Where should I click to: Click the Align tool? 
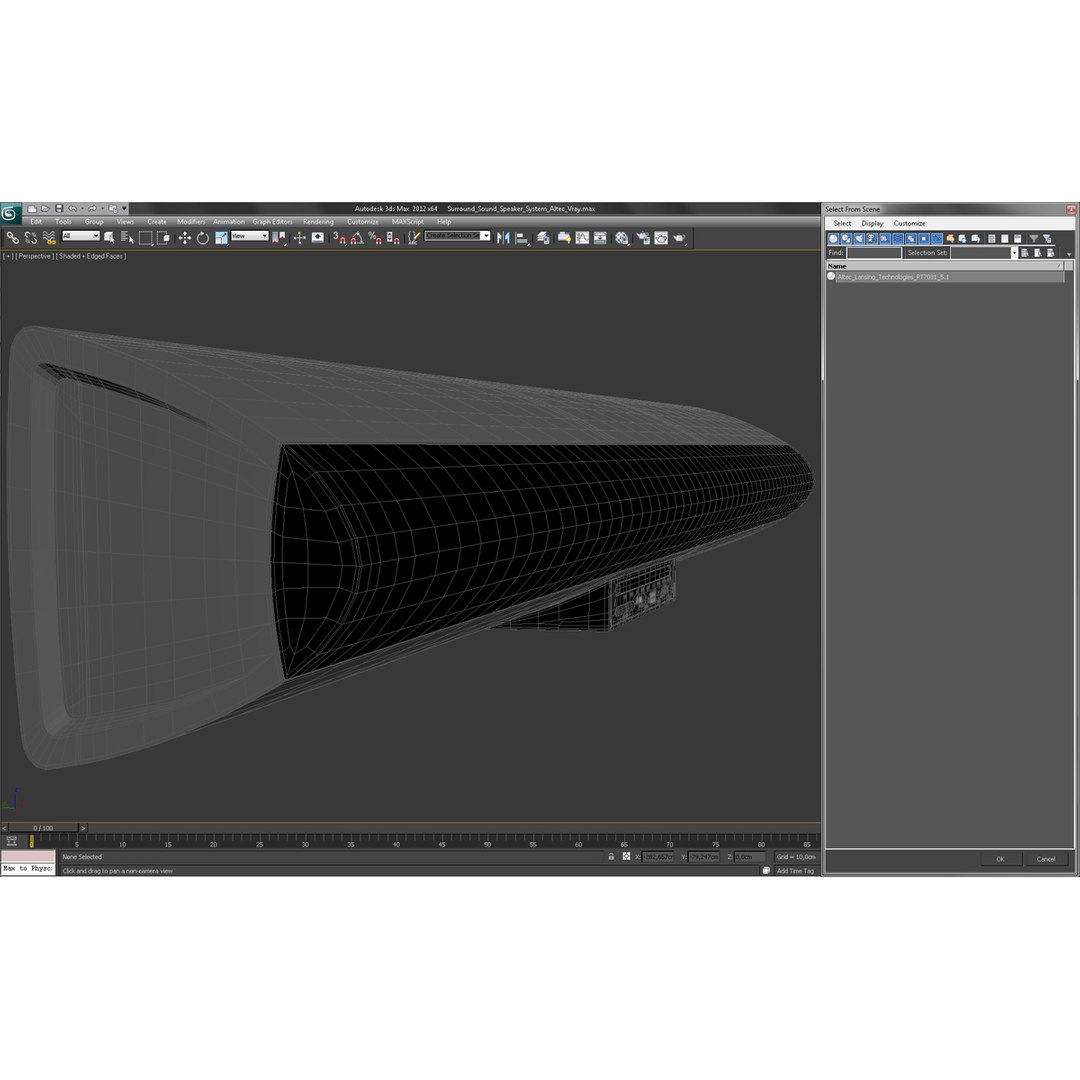(522, 238)
